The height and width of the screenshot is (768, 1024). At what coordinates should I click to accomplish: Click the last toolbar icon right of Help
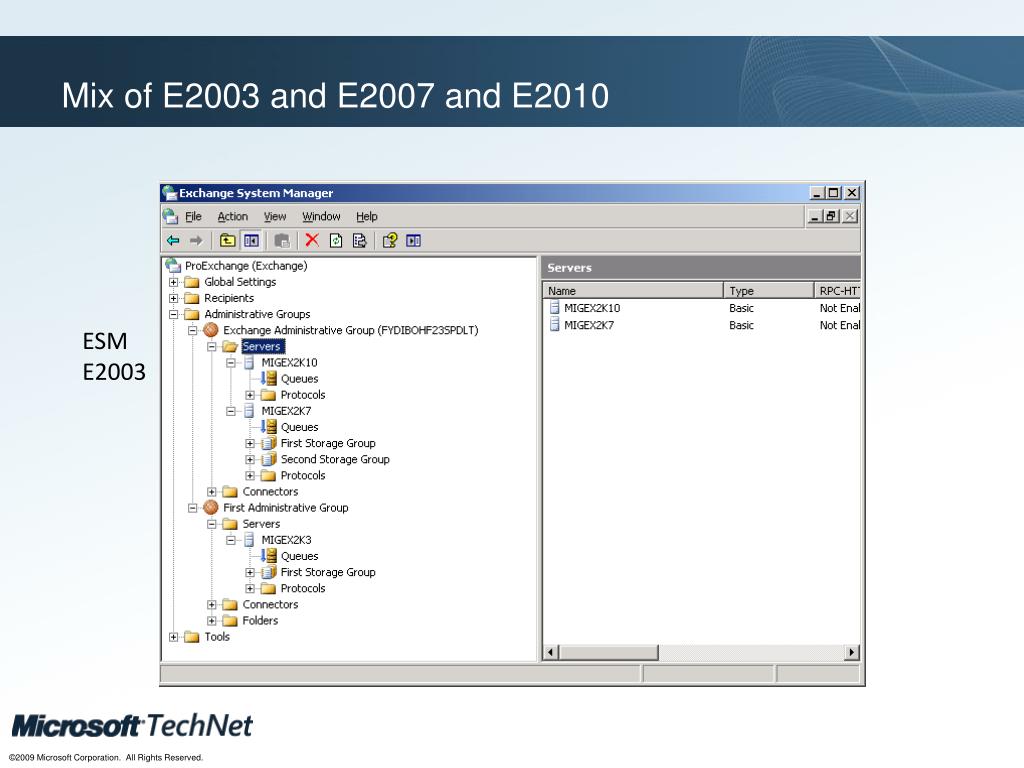pyautogui.click(x=413, y=240)
